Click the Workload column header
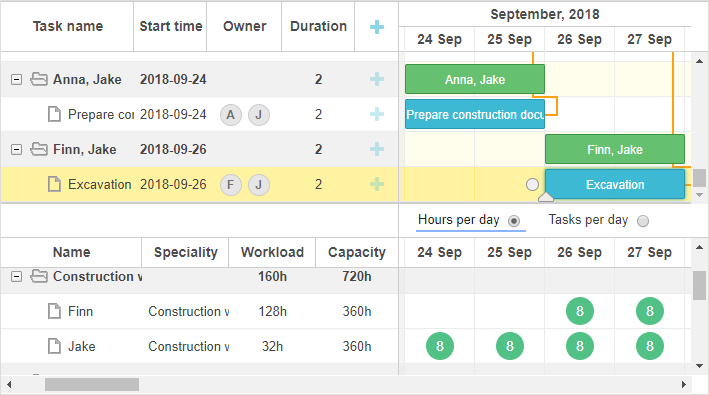Image resolution: width=709 pixels, height=395 pixels. pos(272,252)
